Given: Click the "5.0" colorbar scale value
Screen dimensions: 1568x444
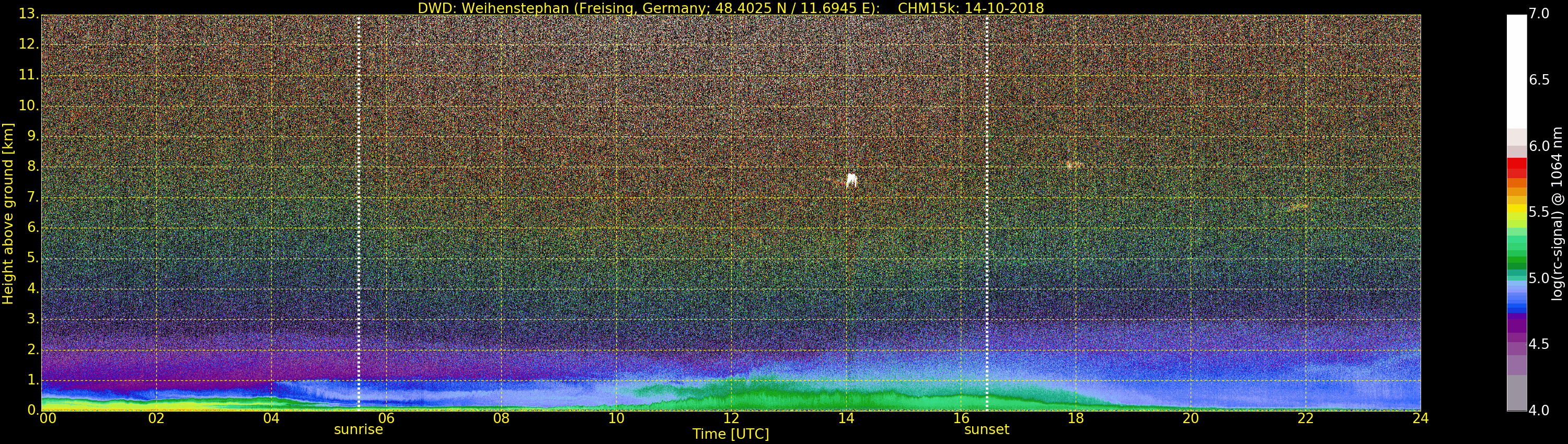Looking at the screenshot, I should [x=1539, y=278].
